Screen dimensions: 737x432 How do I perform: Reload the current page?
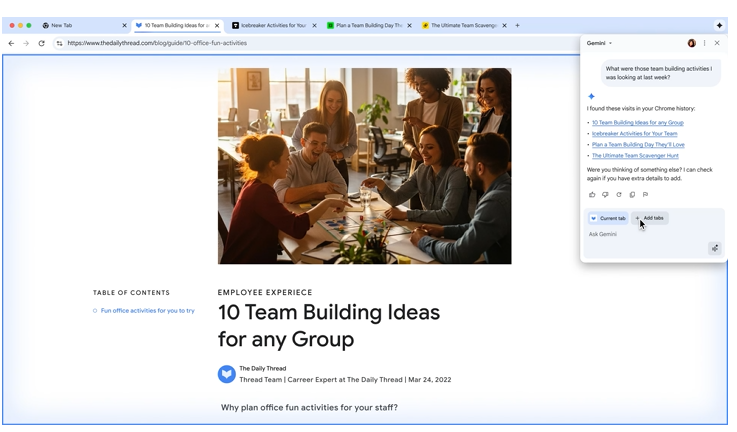point(41,43)
